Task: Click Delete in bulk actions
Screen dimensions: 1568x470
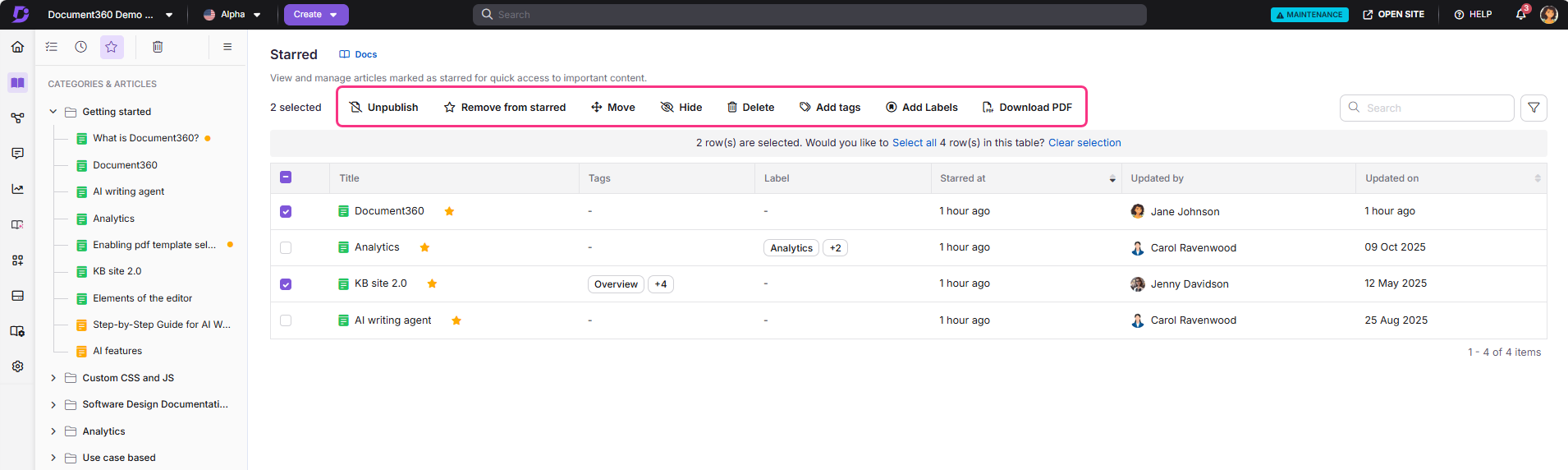Action: [x=750, y=108]
